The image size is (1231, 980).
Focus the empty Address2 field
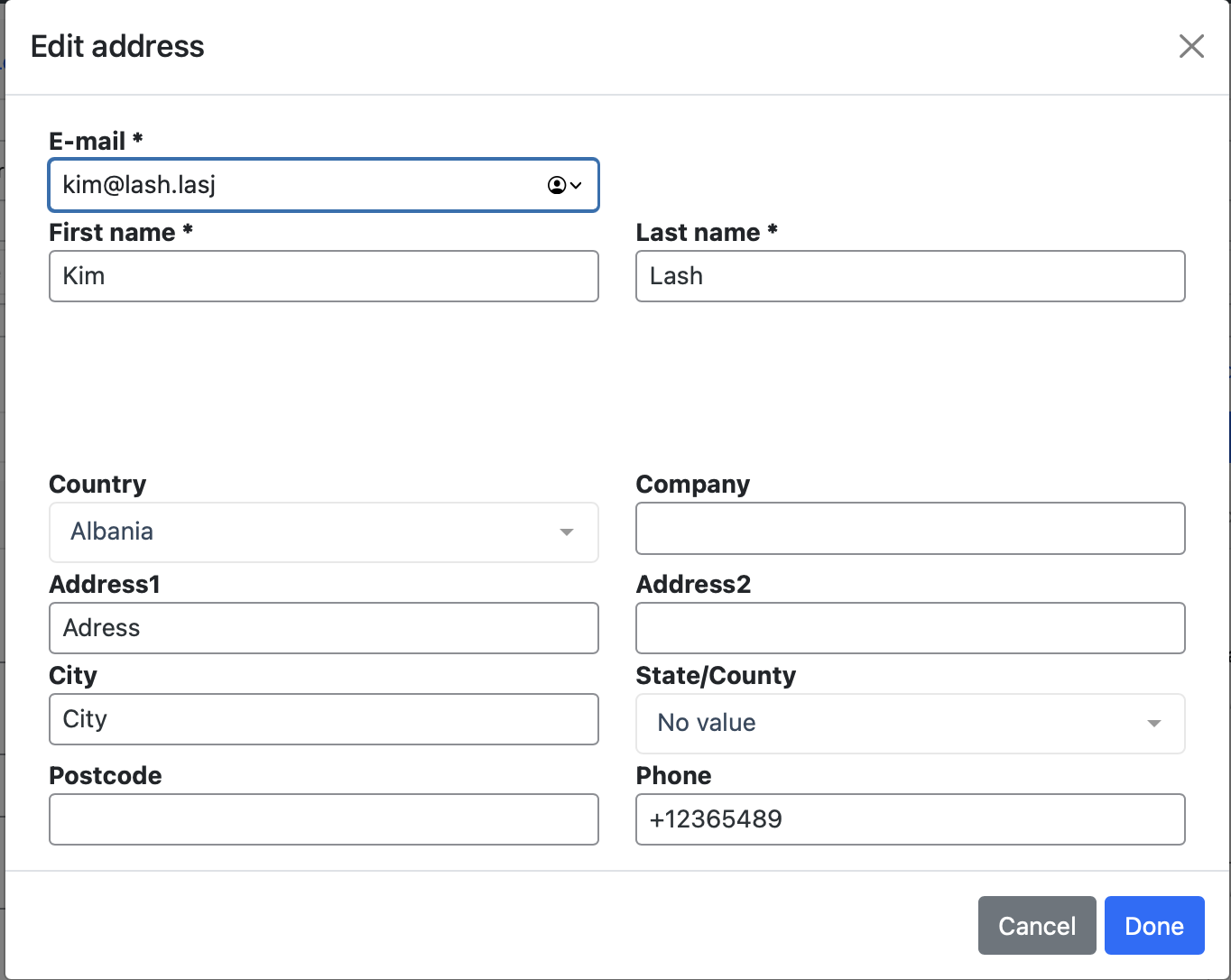910,628
